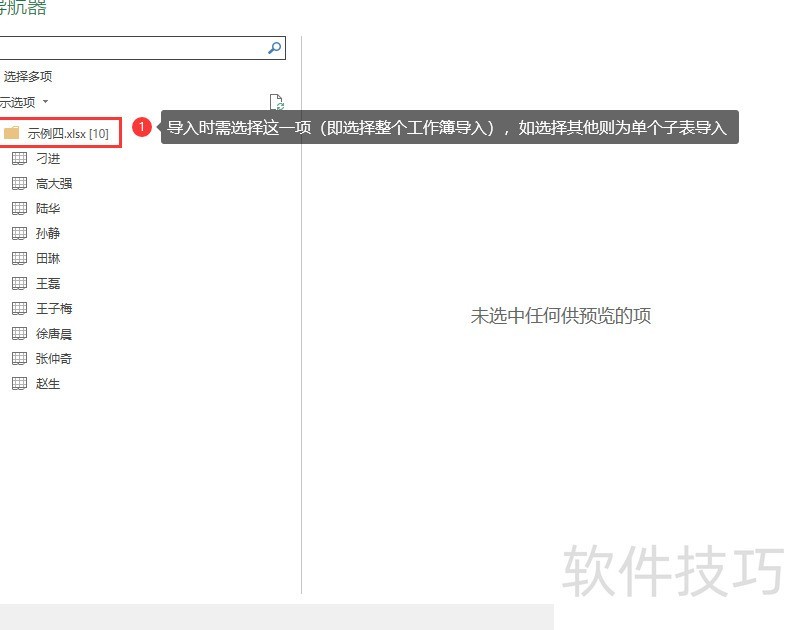Select the 陆华 sheet name
The width and height of the screenshot is (792, 630).
point(48,208)
